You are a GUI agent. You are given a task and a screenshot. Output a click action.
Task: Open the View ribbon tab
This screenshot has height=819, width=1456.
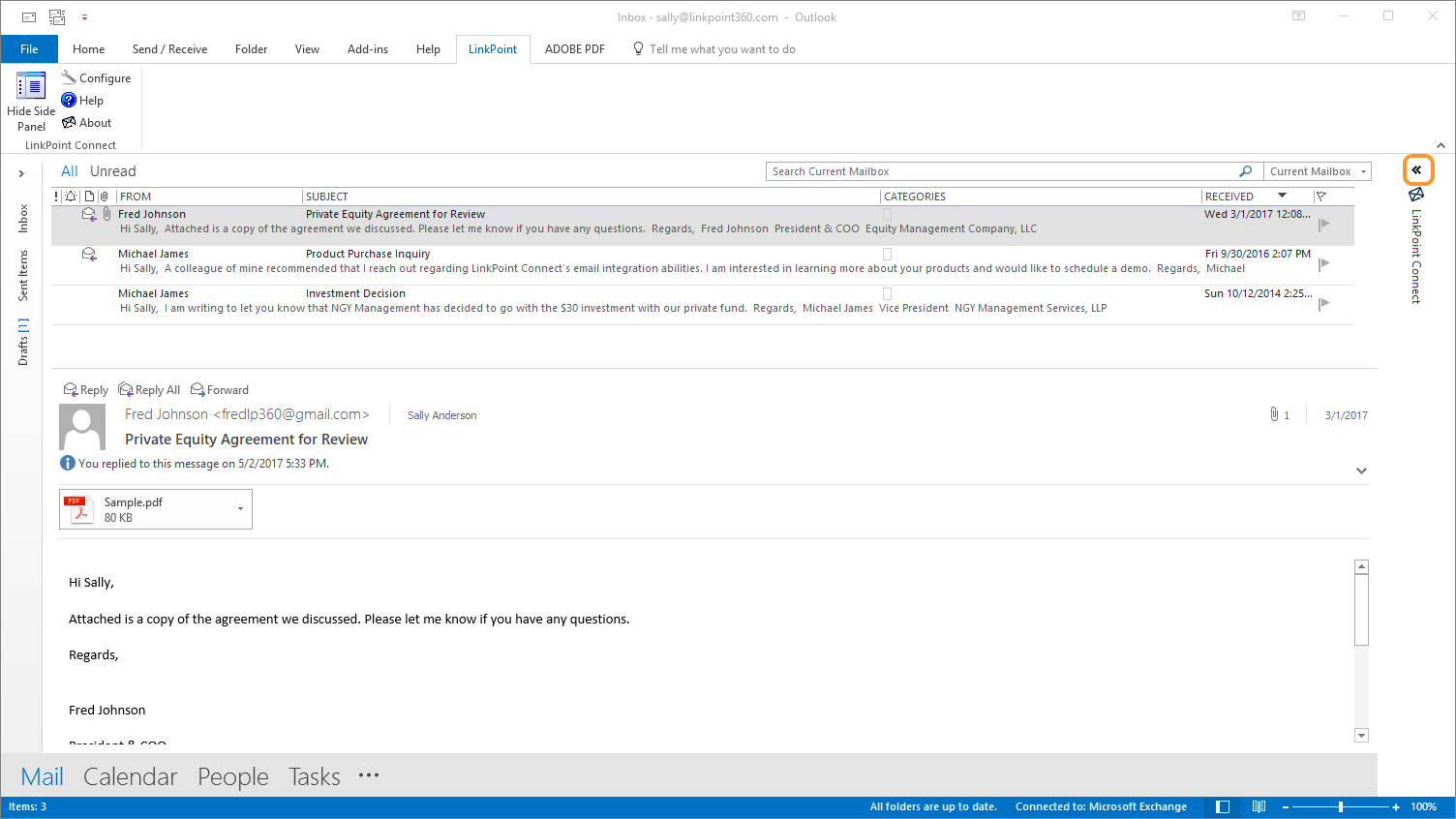point(307,49)
